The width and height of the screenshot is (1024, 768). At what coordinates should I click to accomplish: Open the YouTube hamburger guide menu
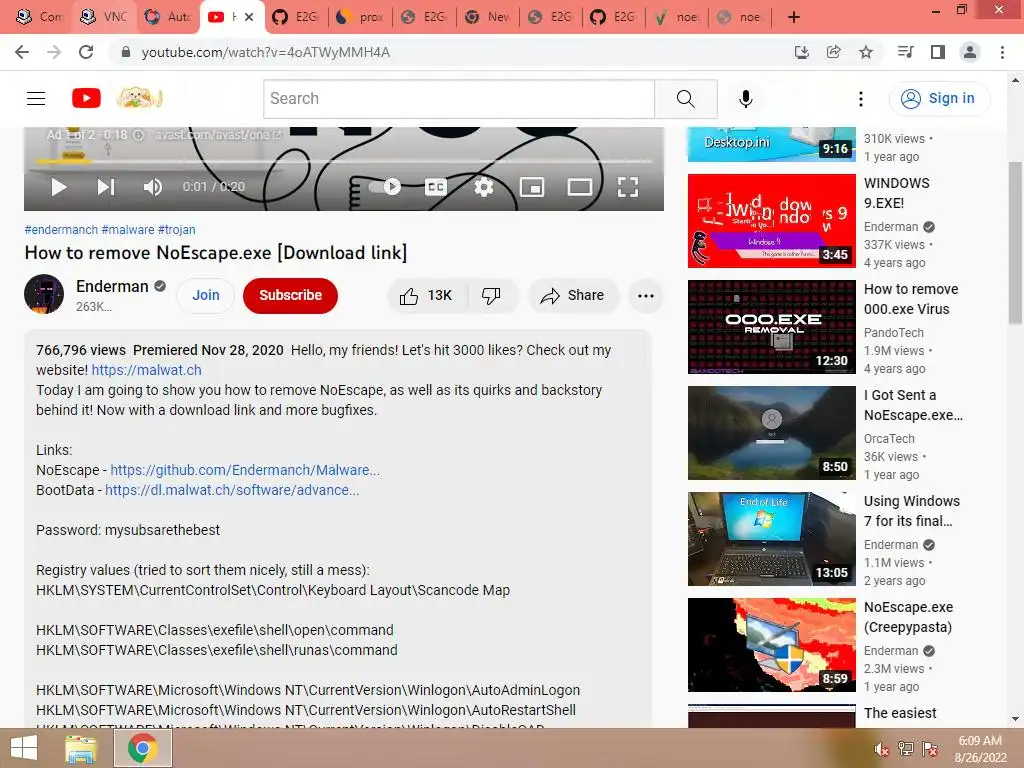[x=36, y=99]
